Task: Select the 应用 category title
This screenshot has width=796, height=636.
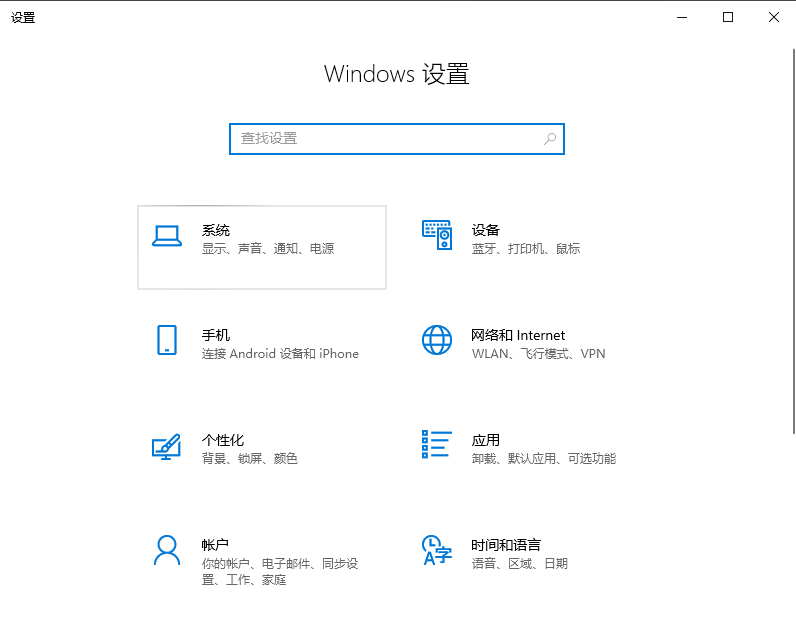Action: [x=486, y=440]
